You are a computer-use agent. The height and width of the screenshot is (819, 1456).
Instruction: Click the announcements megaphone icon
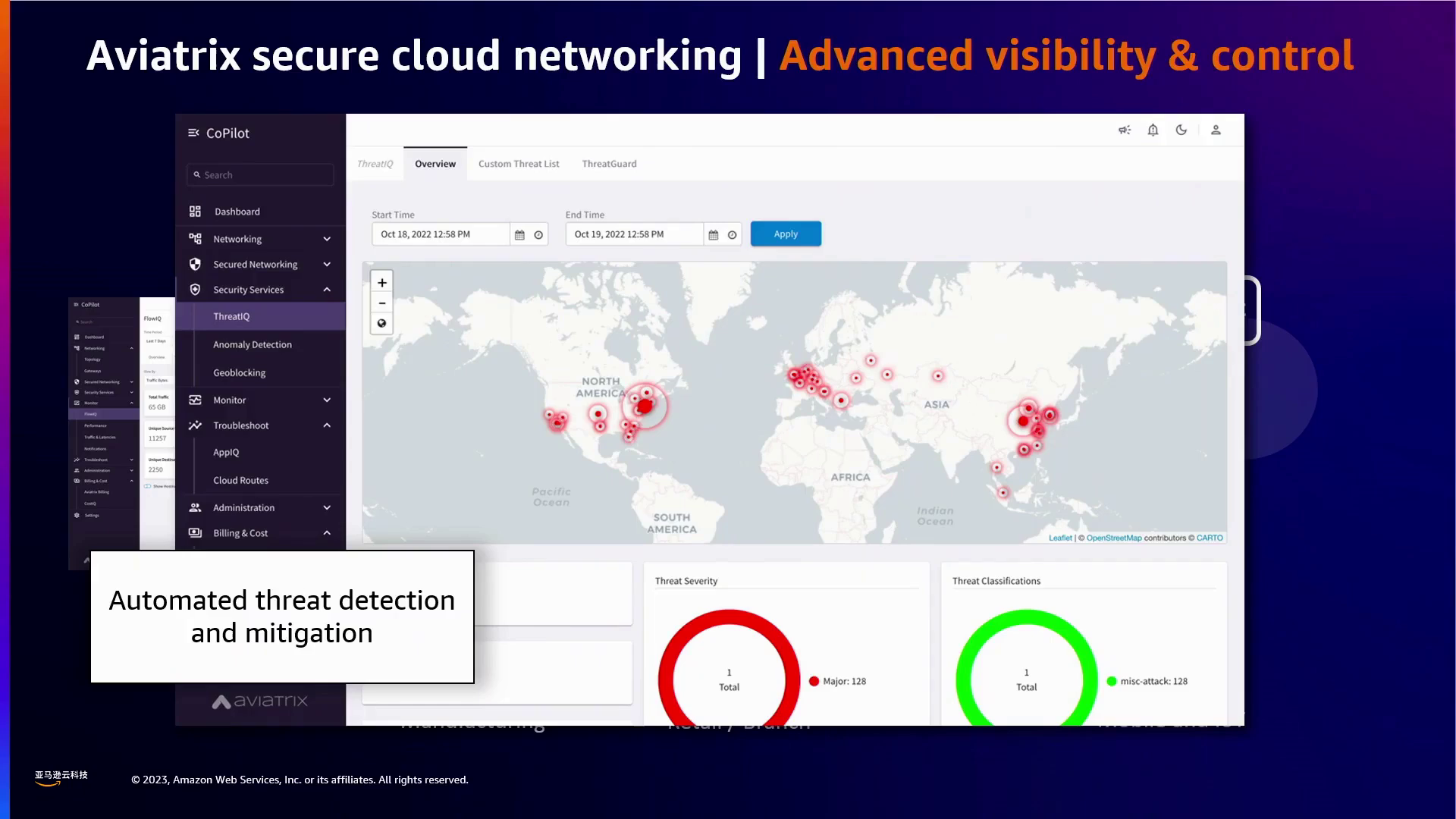[1125, 130]
